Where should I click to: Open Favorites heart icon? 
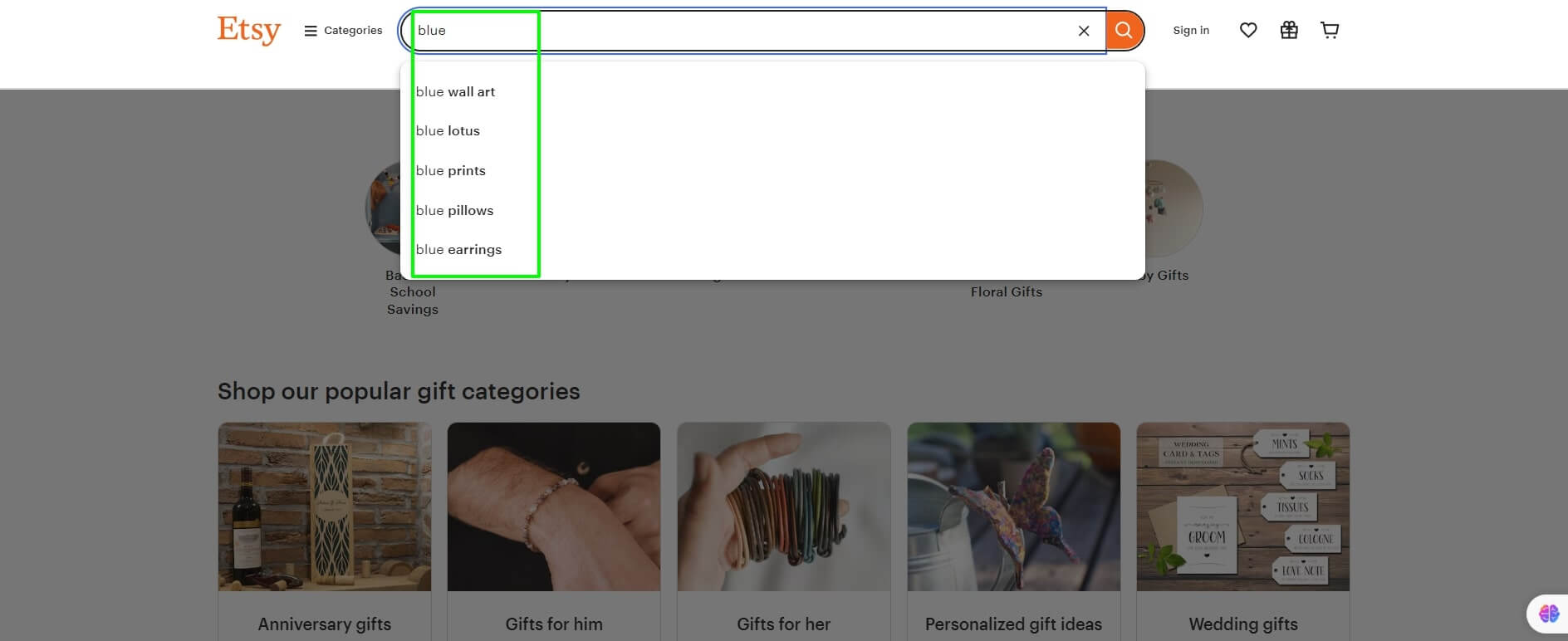point(1247,31)
